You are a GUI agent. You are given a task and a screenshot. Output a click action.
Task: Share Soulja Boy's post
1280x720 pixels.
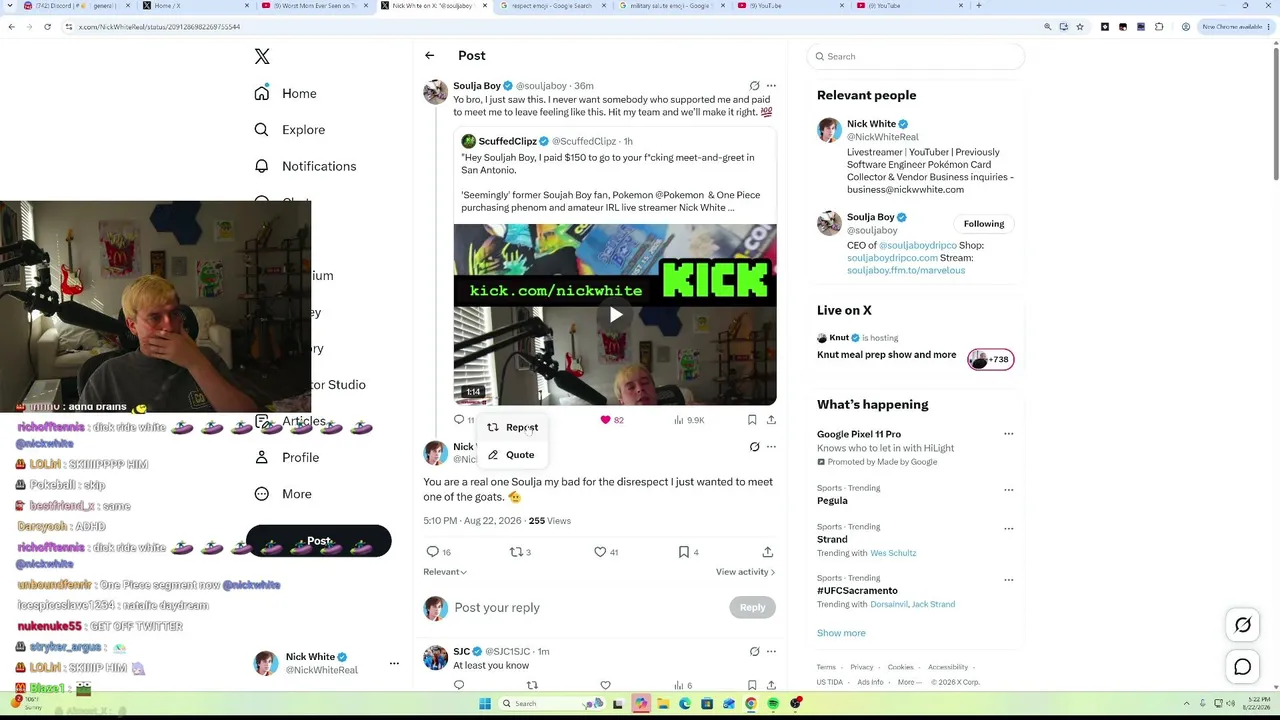[x=771, y=420]
